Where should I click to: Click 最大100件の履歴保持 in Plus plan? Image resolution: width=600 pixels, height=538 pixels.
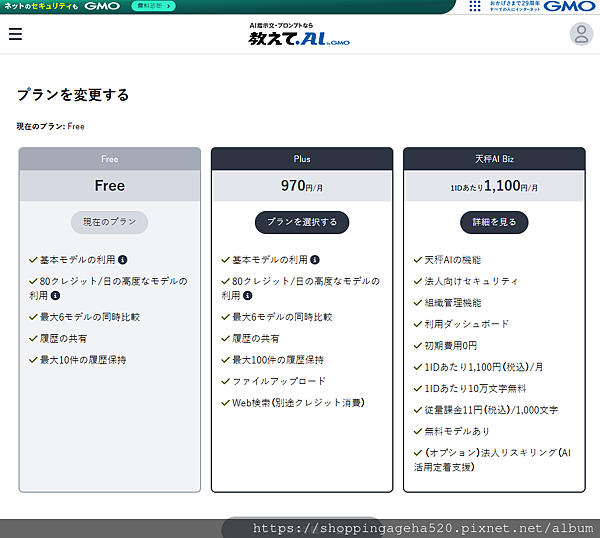(x=278, y=360)
